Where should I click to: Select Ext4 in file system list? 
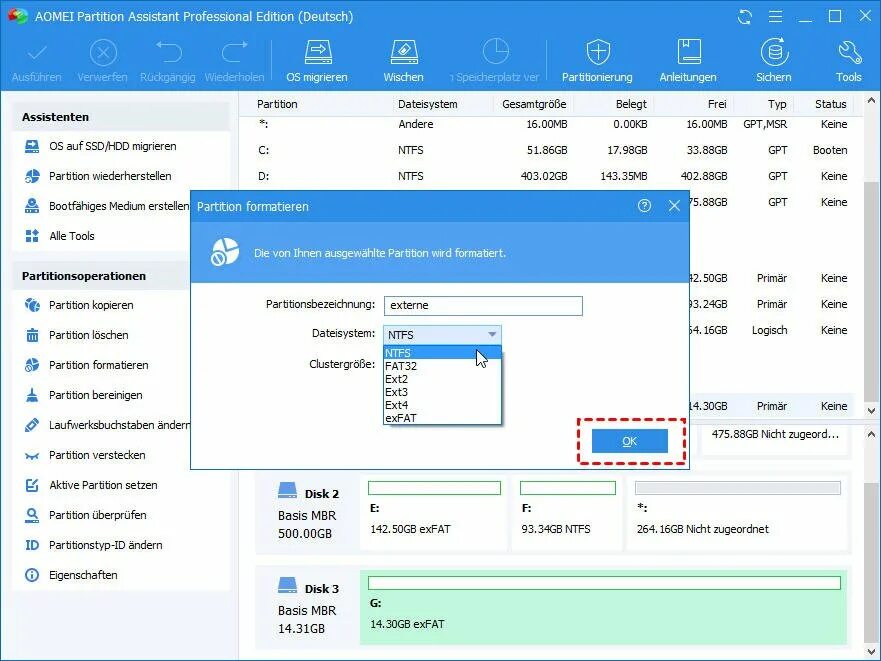(x=442, y=405)
